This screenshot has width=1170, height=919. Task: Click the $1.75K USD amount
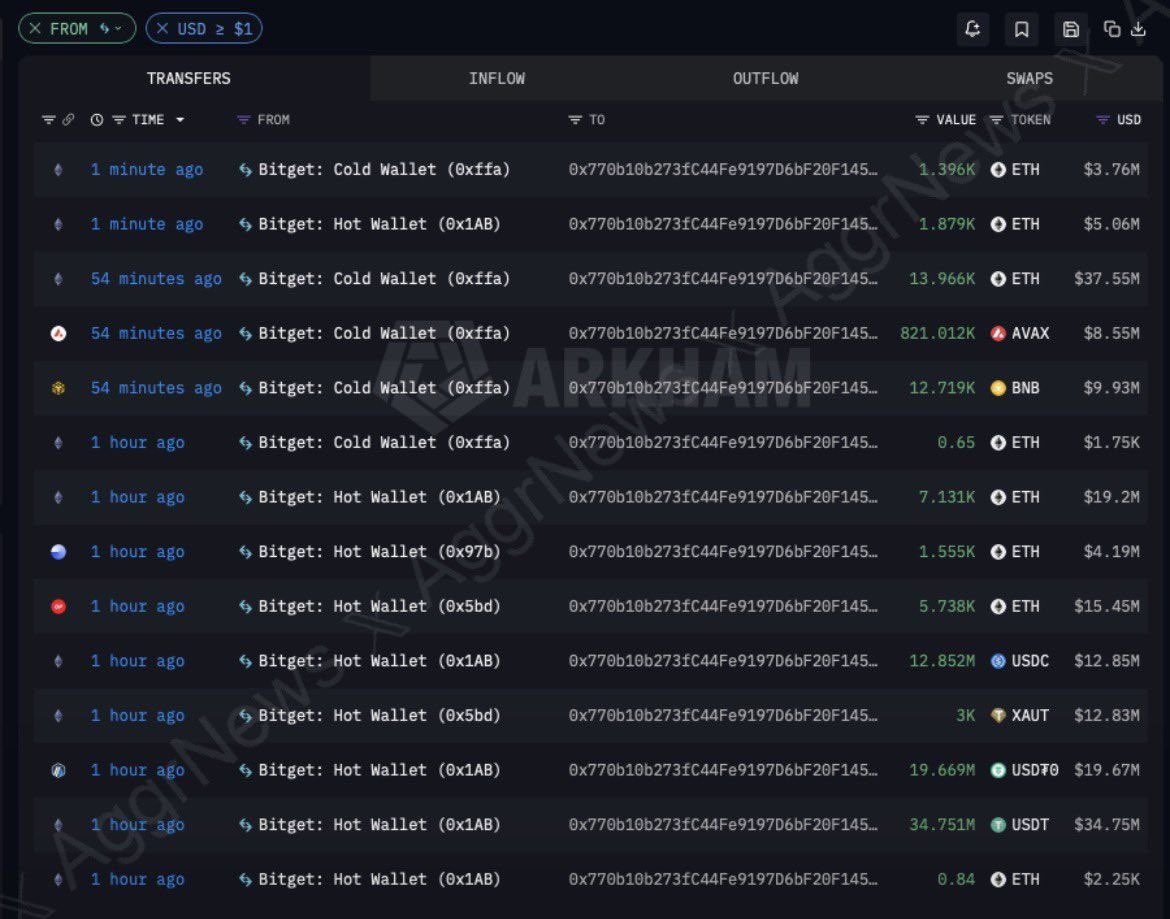pyautogui.click(x=1112, y=443)
